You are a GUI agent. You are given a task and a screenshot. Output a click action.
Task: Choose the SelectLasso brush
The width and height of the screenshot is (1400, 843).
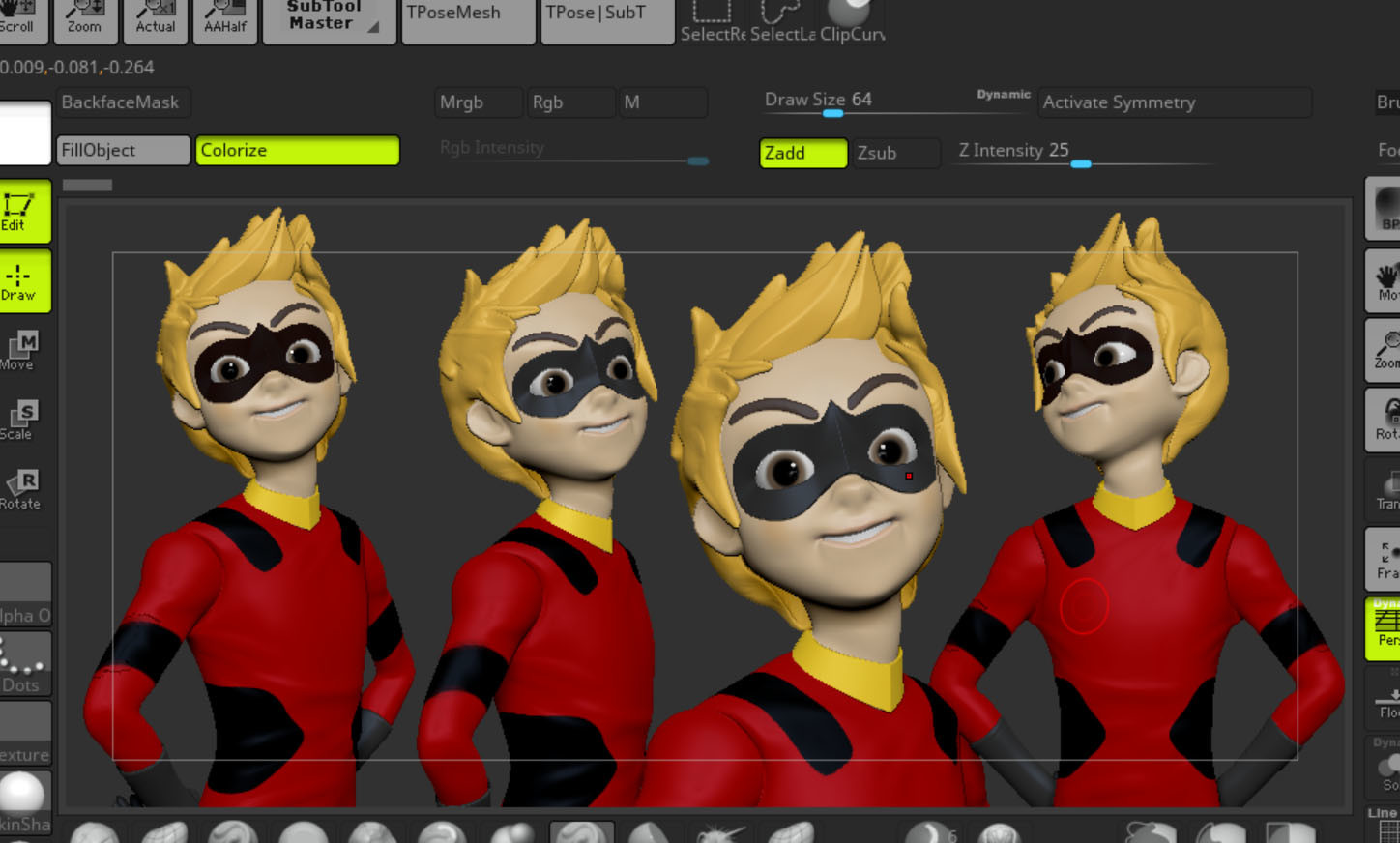(x=783, y=21)
